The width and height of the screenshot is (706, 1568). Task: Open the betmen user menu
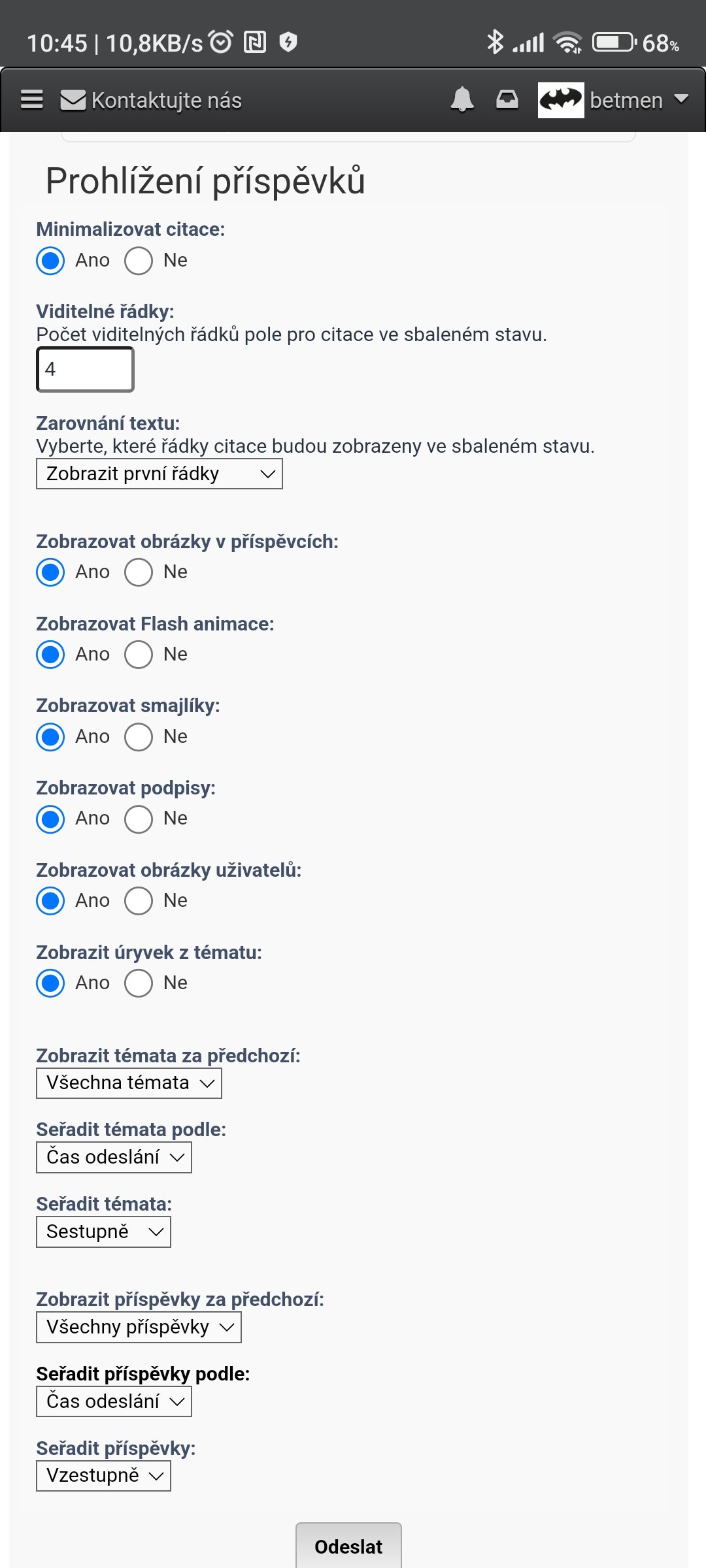pyautogui.click(x=626, y=101)
